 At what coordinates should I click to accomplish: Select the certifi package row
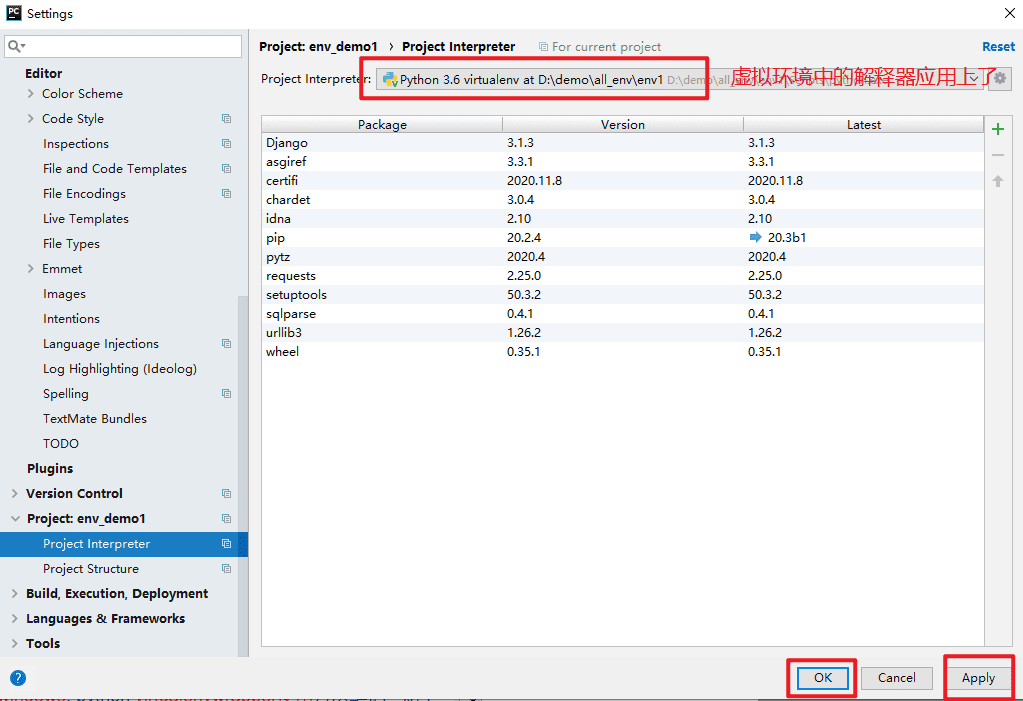click(622, 180)
